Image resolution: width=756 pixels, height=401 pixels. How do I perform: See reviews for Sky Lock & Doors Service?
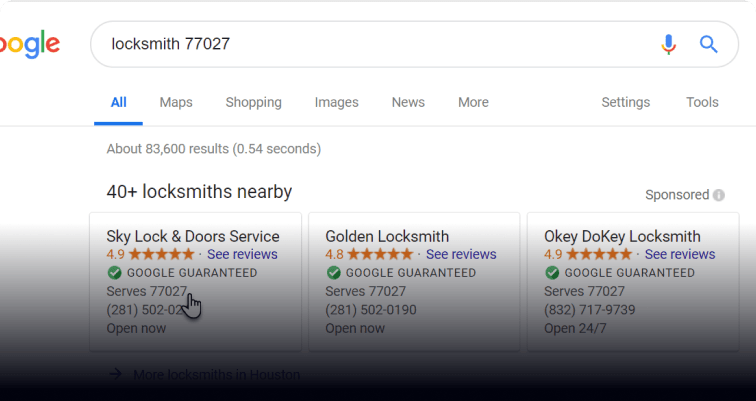pos(242,255)
